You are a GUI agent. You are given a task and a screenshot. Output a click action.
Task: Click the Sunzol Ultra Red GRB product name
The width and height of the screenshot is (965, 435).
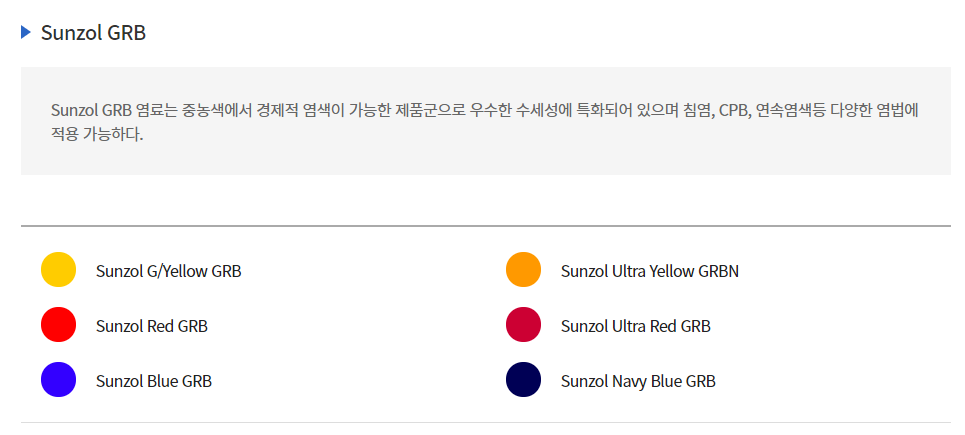tap(636, 326)
